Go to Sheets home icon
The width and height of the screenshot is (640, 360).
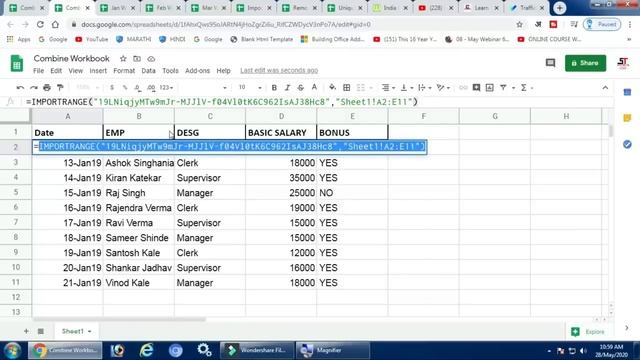pyautogui.click(x=17, y=64)
